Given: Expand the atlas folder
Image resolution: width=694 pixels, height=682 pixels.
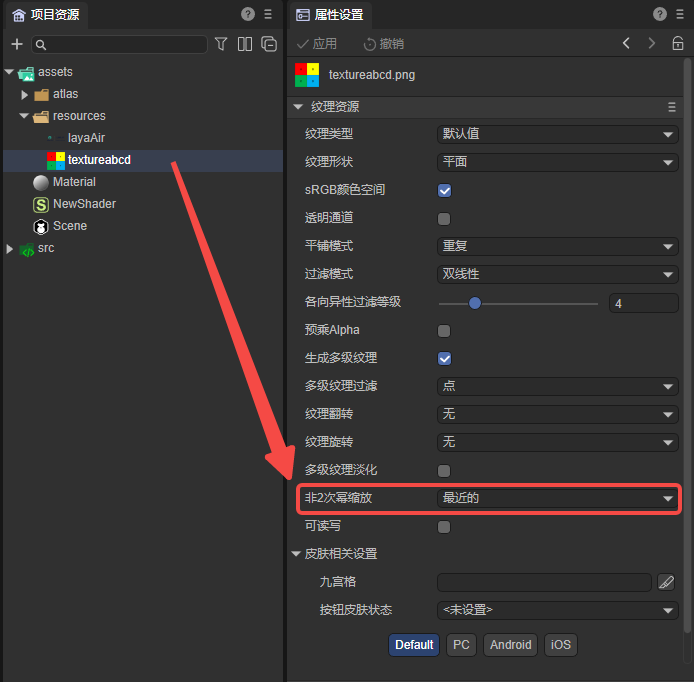Looking at the screenshot, I should tap(26, 94).
